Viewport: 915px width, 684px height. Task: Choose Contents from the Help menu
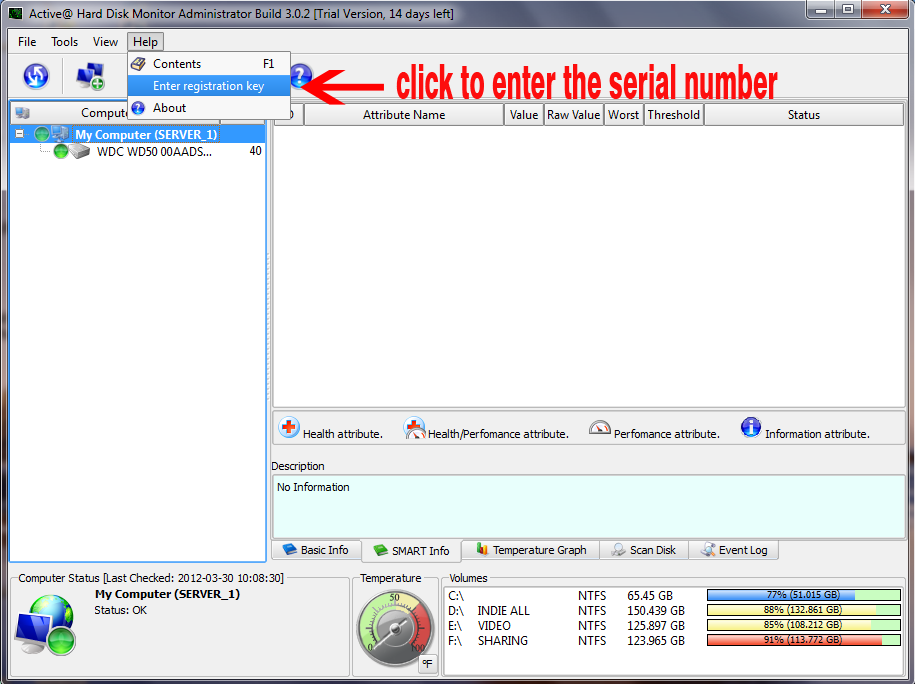pyautogui.click(x=209, y=64)
